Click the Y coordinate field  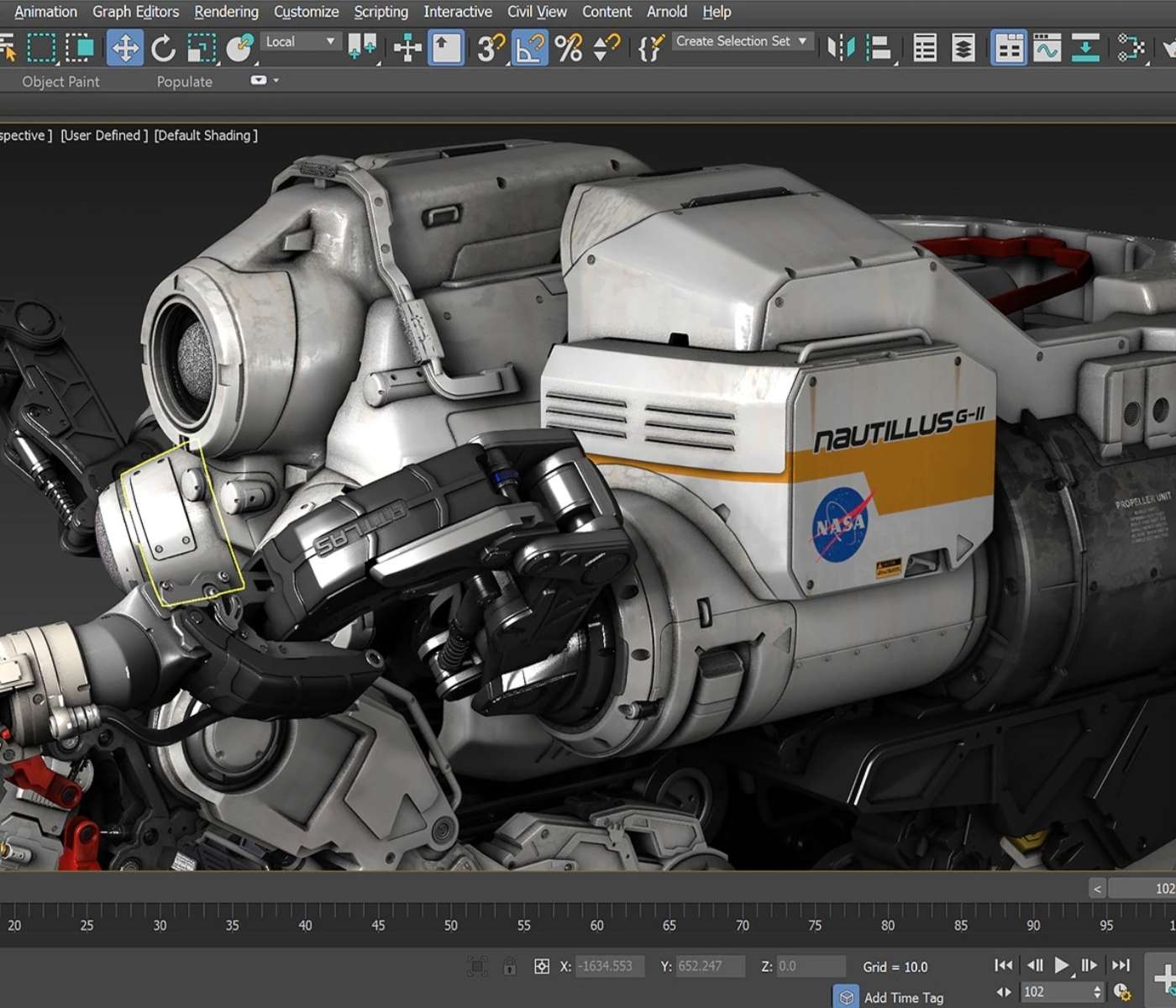pos(711,966)
